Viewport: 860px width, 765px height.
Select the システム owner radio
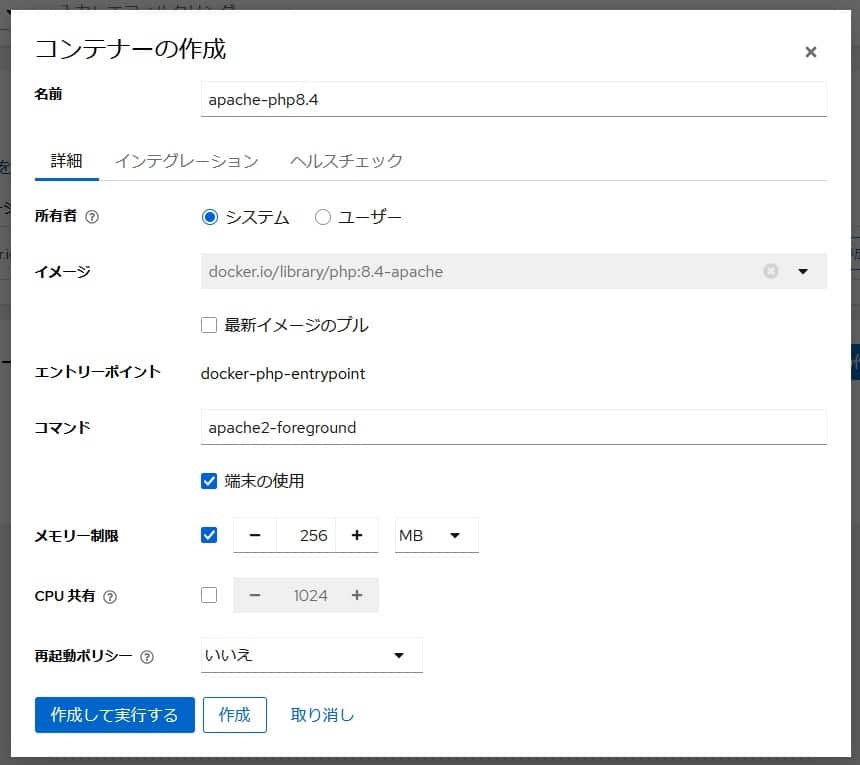click(210, 217)
